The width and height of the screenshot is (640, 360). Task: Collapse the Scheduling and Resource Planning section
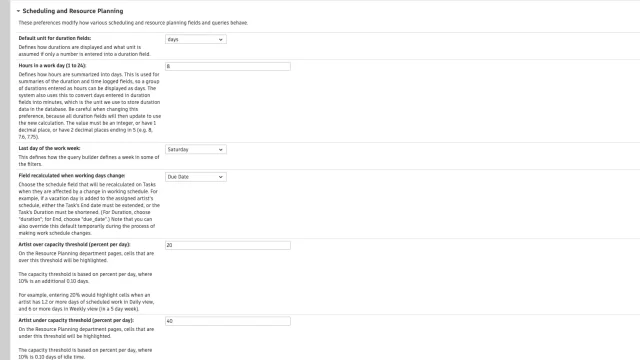[18, 11]
